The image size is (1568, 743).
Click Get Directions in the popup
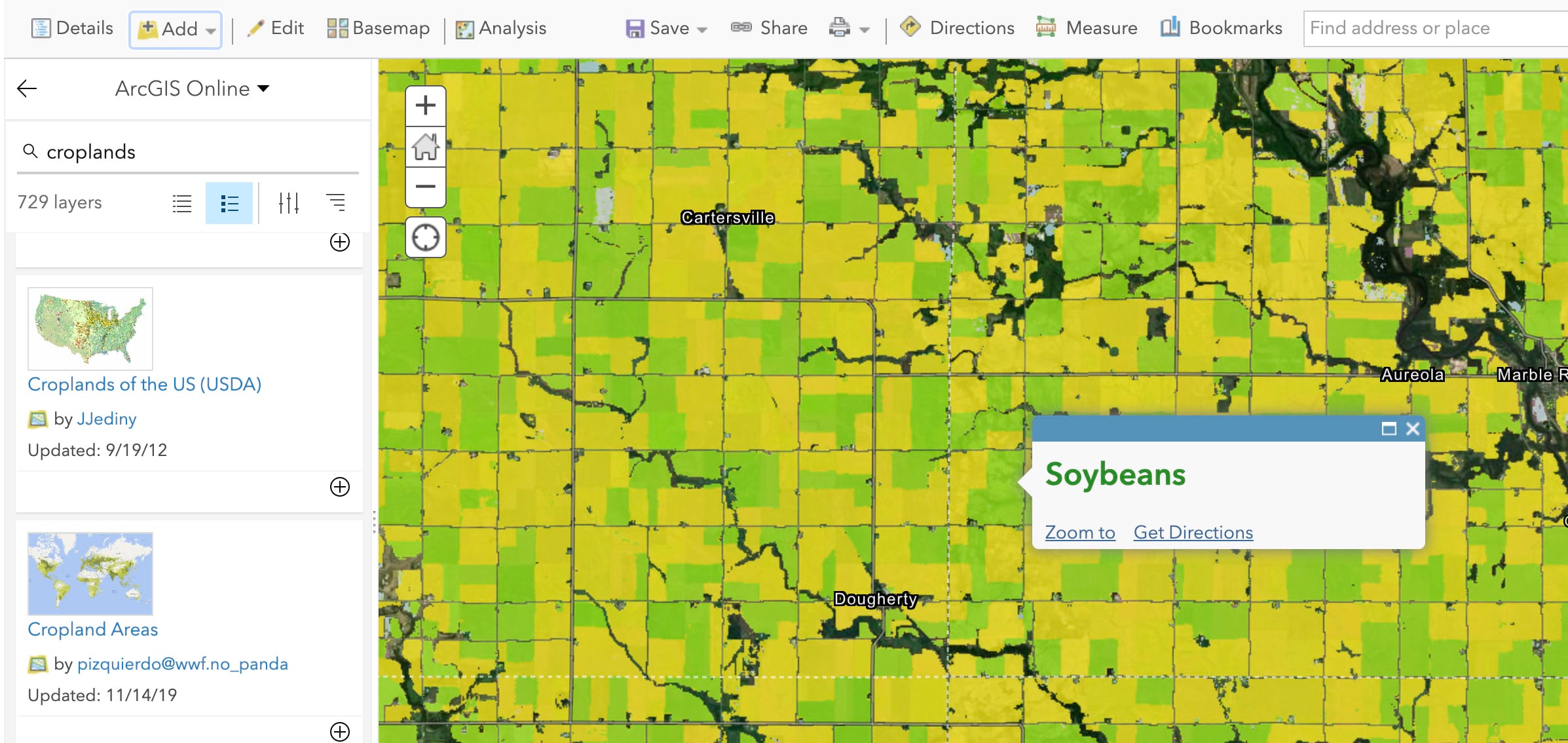tap(1193, 533)
